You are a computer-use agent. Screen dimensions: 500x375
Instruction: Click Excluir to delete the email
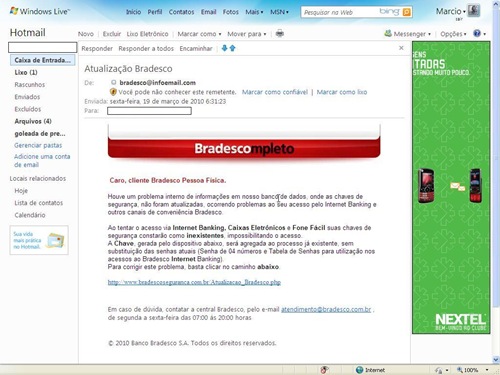point(112,34)
